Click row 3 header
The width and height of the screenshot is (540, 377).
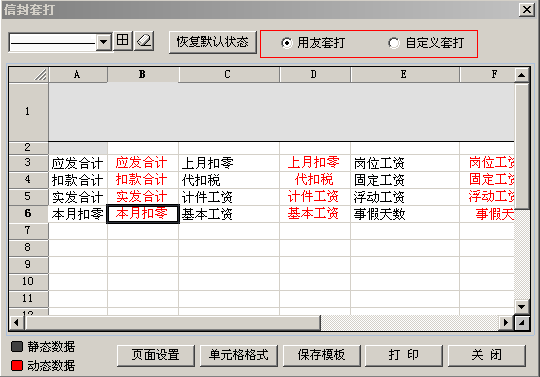pyautogui.click(x=29, y=163)
